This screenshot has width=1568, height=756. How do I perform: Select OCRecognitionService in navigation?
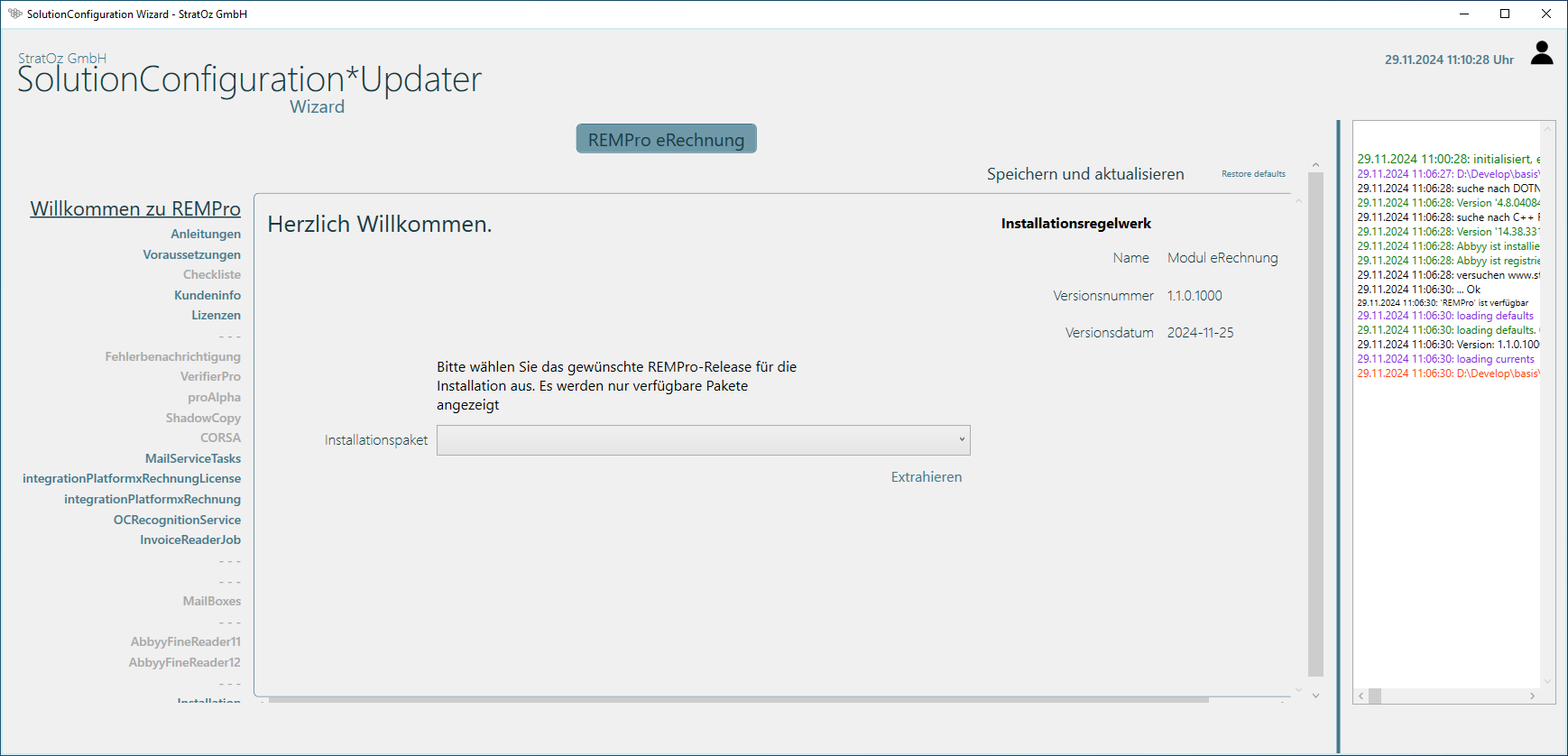coord(177,521)
